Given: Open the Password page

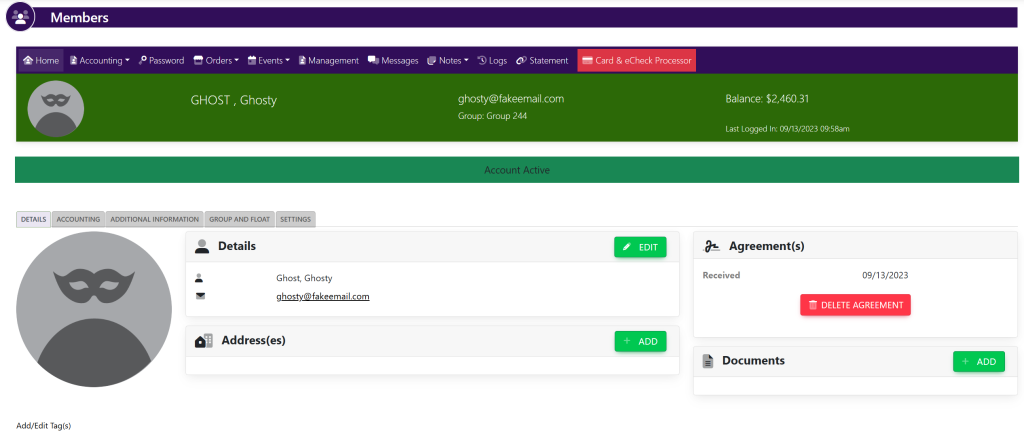Looking at the screenshot, I should (x=161, y=60).
